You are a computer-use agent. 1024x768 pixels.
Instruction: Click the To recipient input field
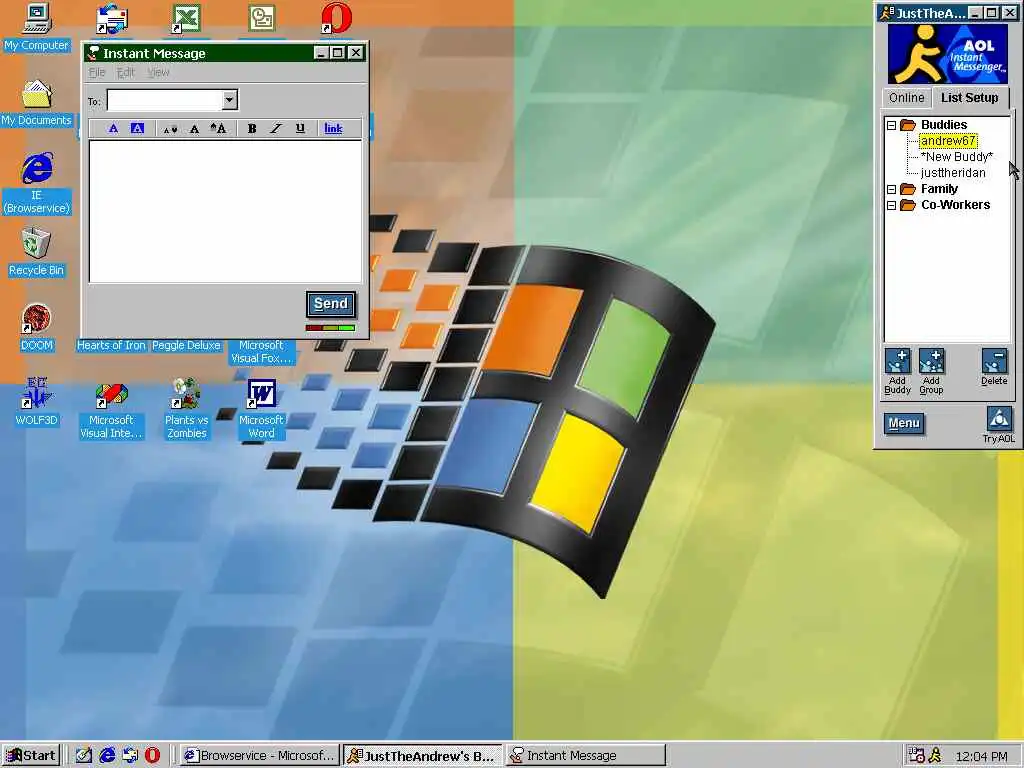[165, 100]
